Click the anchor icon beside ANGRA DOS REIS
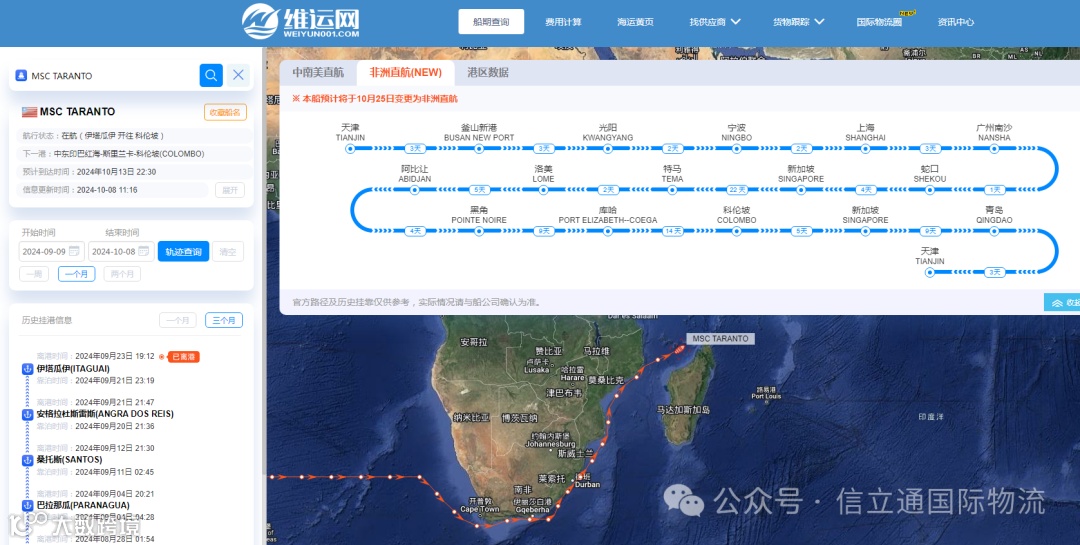The height and width of the screenshot is (545, 1080). [28, 414]
